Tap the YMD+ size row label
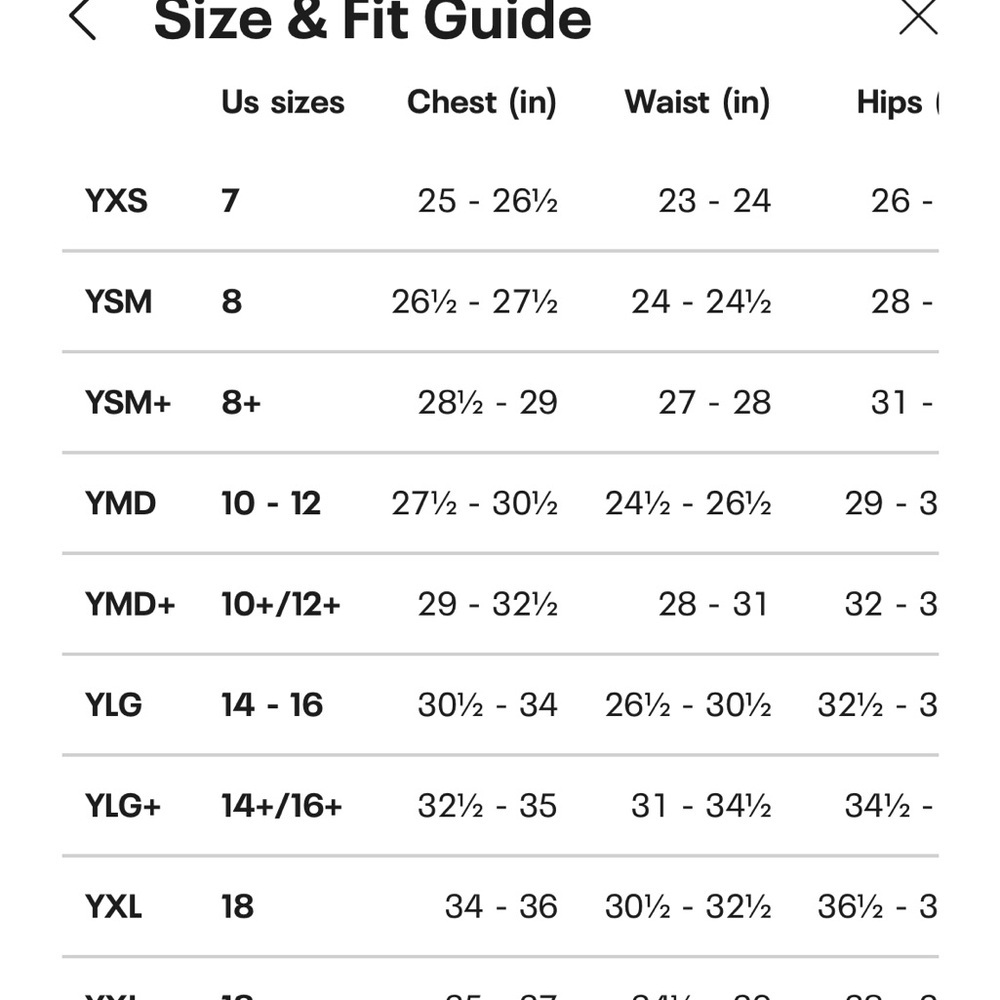 [x=130, y=604]
